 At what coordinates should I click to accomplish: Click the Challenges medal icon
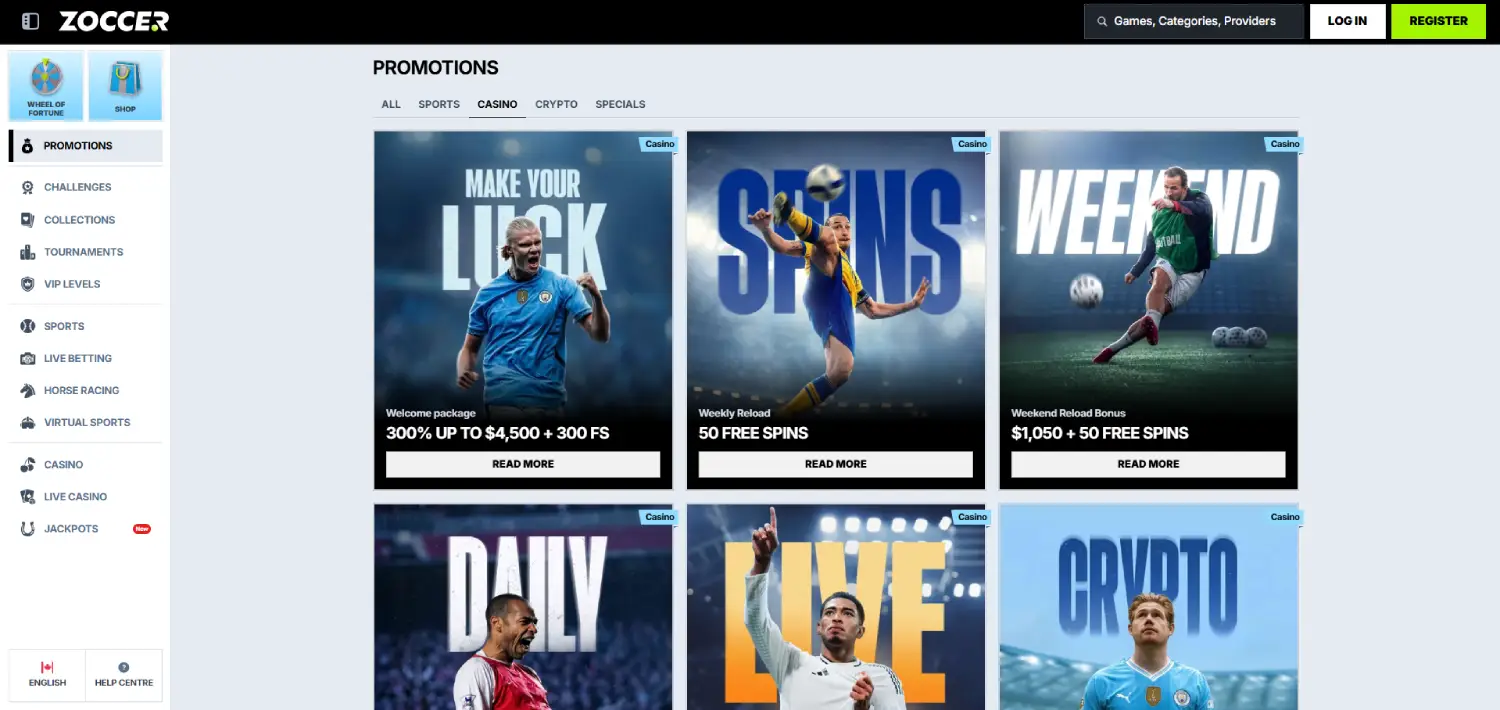pos(27,187)
